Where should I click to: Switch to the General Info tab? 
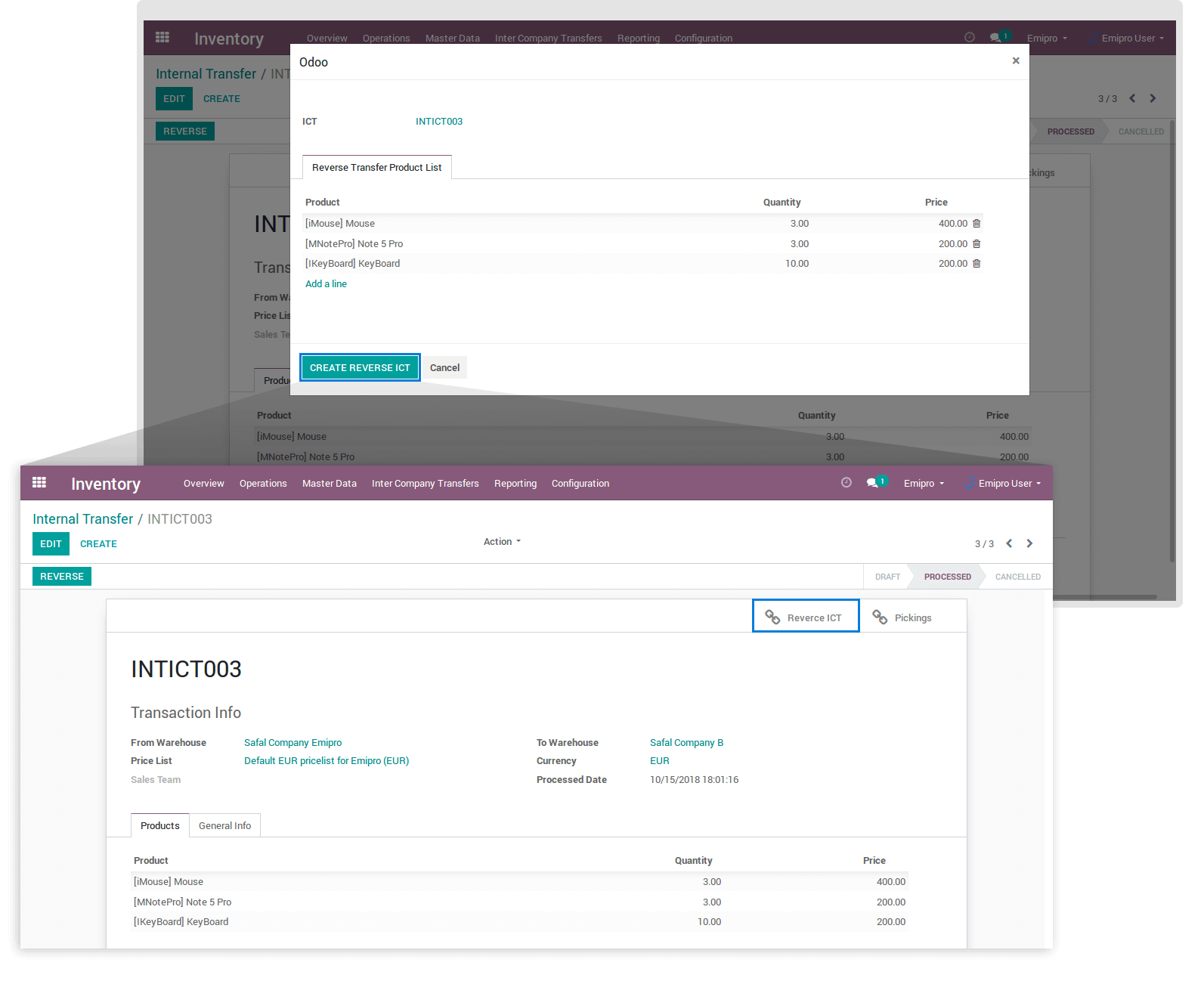224,826
